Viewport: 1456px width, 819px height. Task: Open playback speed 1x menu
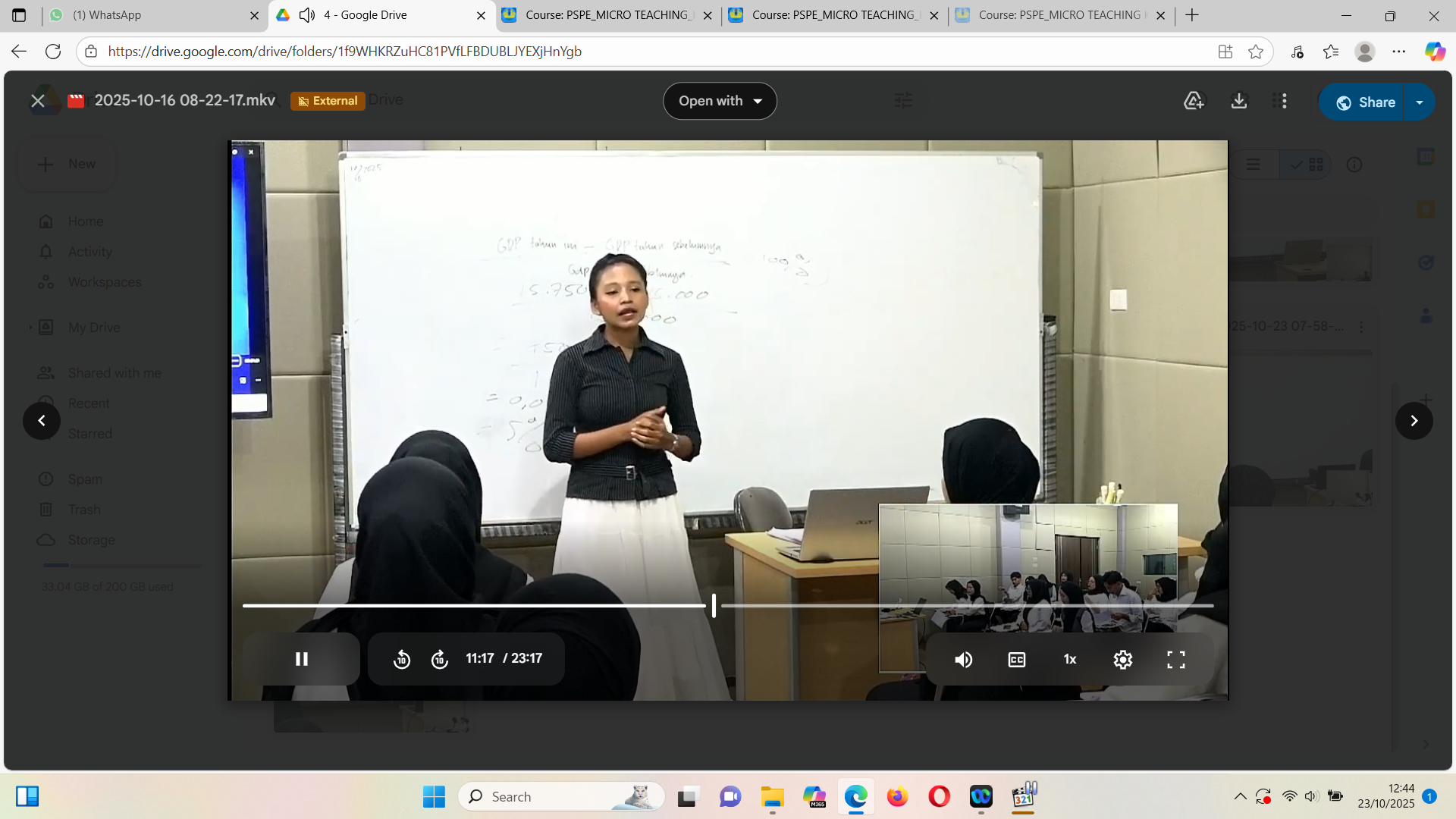pyautogui.click(x=1069, y=660)
